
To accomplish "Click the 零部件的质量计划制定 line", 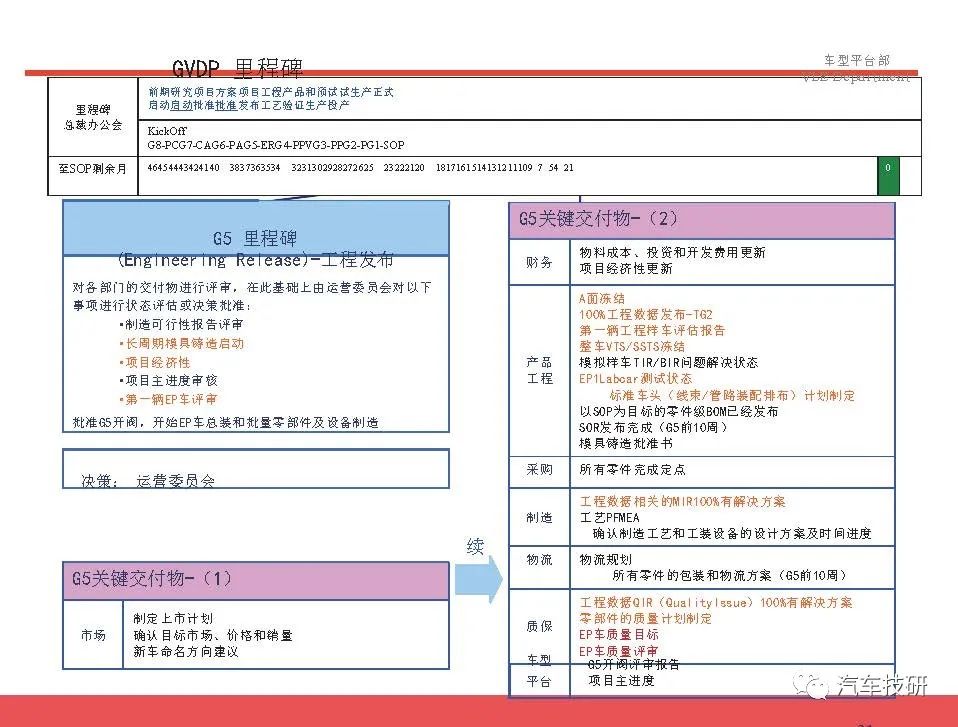I will pos(645,618).
